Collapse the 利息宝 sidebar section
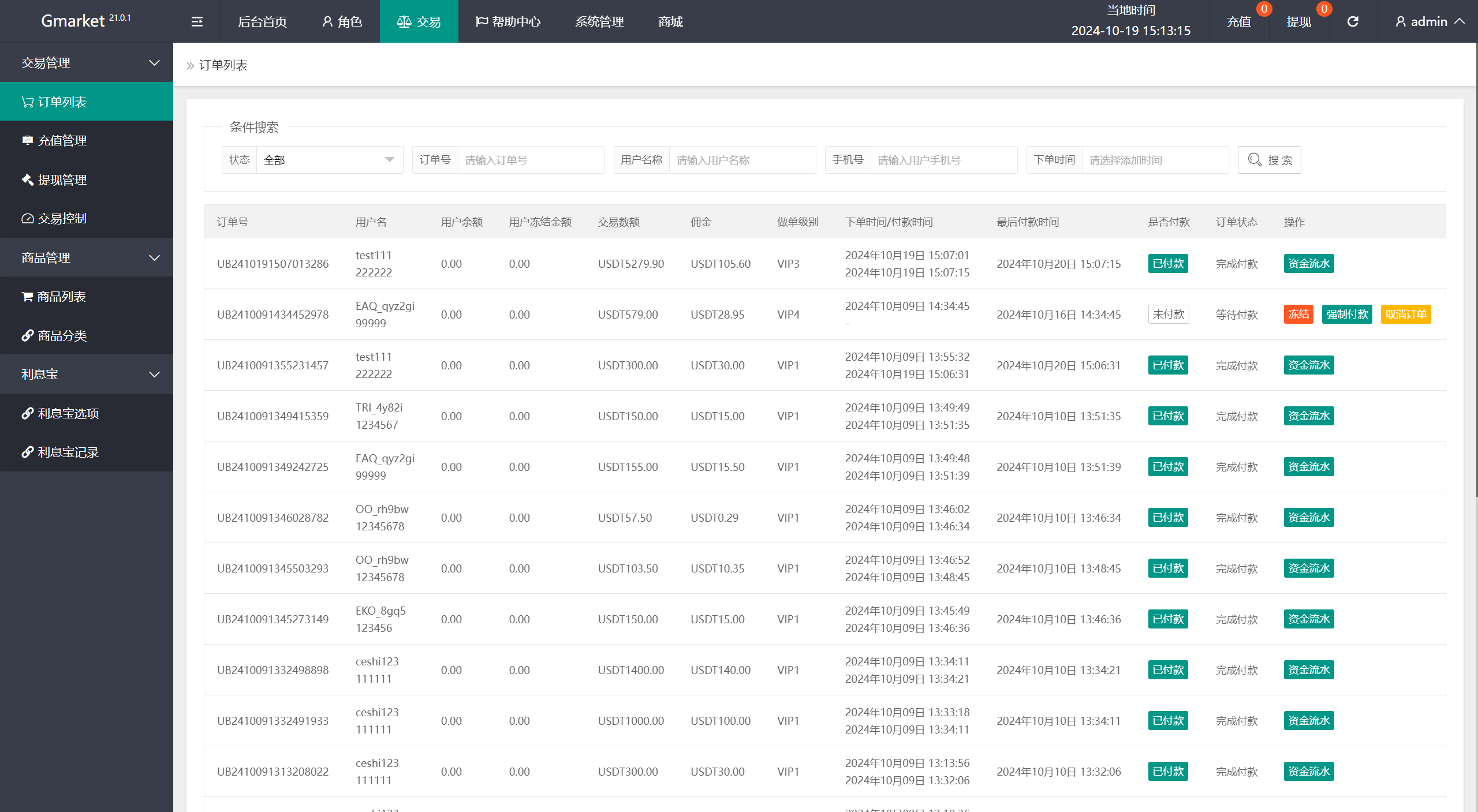The image size is (1478, 812). click(87, 374)
